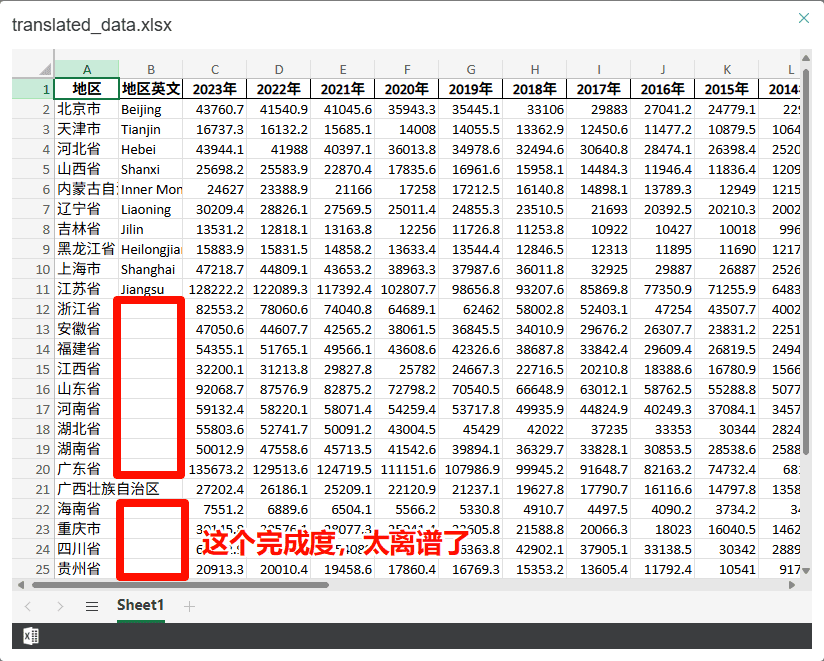This screenshot has height=661, width=824.
Task: Select column E header
Action: click(343, 69)
